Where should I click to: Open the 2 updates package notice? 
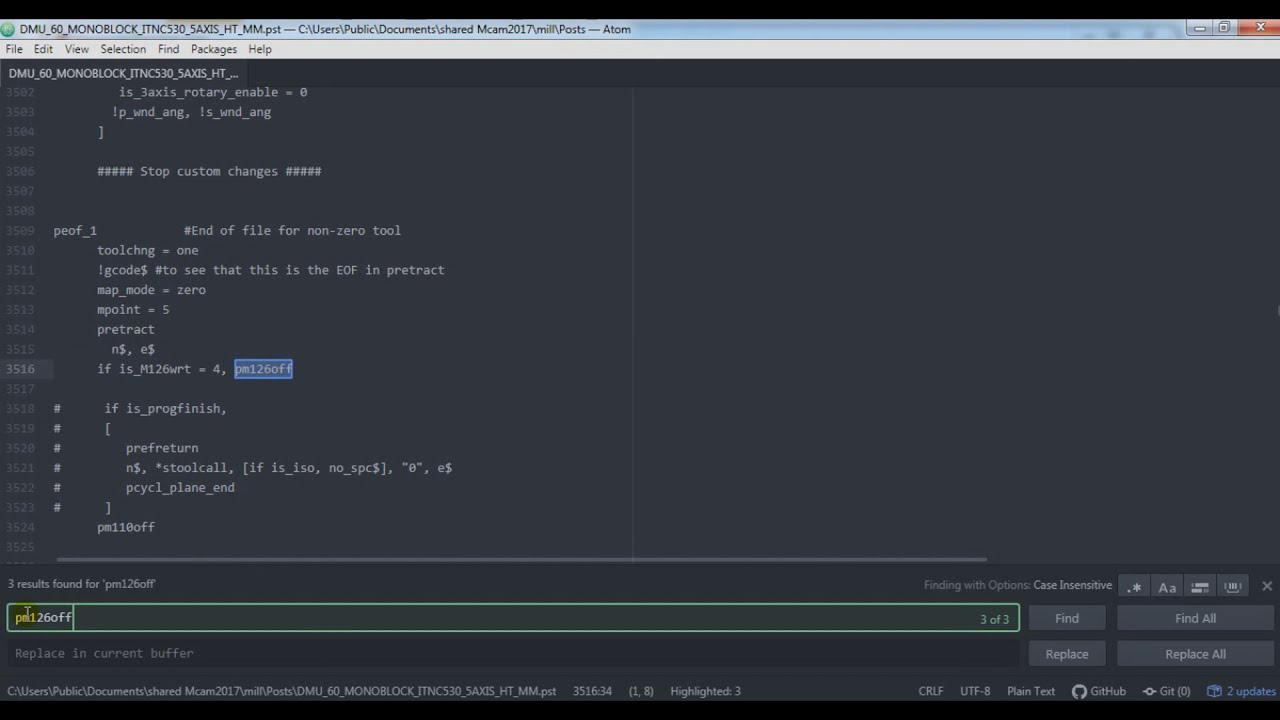[1242, 691]
